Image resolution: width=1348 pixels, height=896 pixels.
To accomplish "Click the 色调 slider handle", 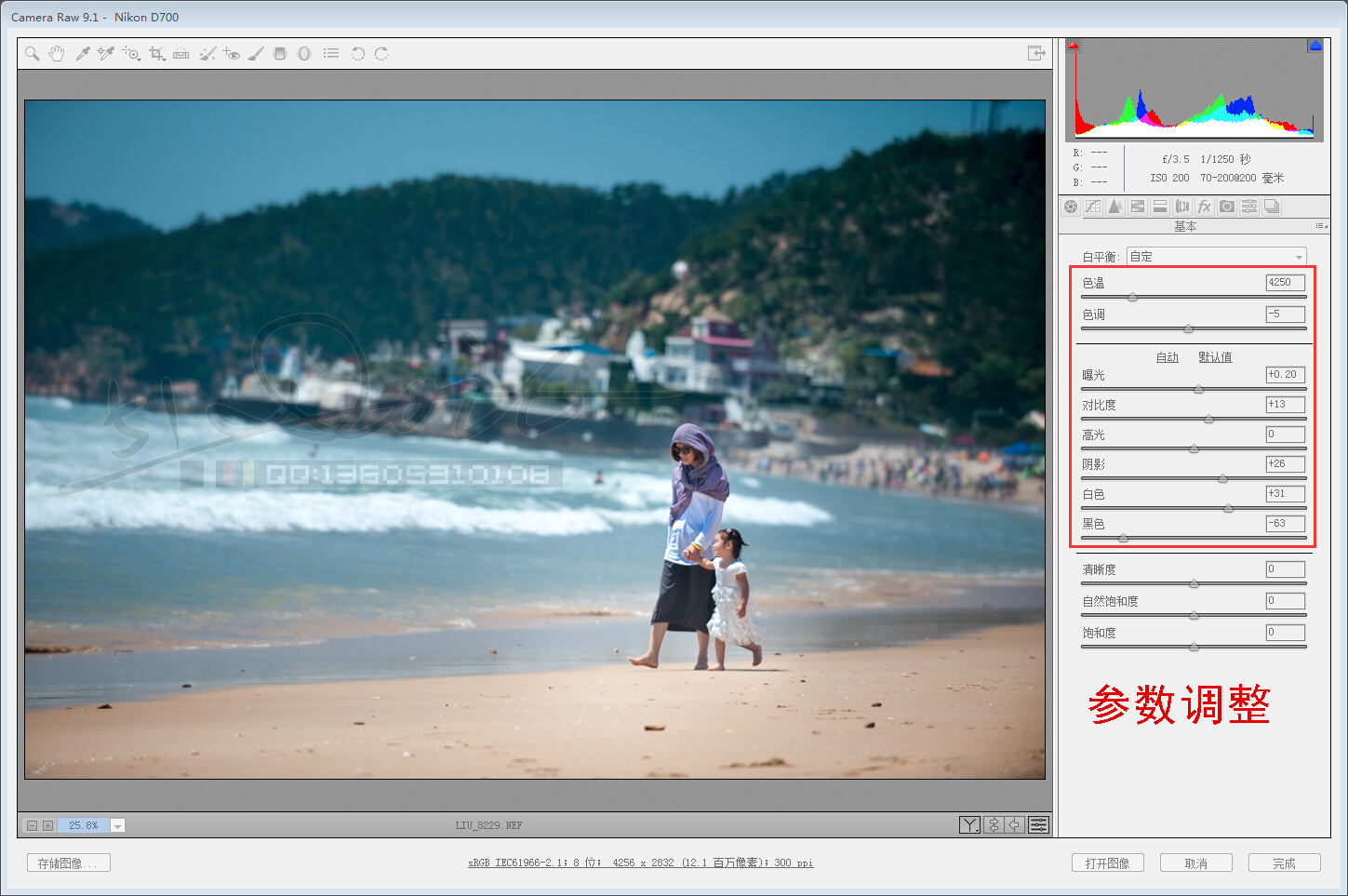I will pos(1188,329).
